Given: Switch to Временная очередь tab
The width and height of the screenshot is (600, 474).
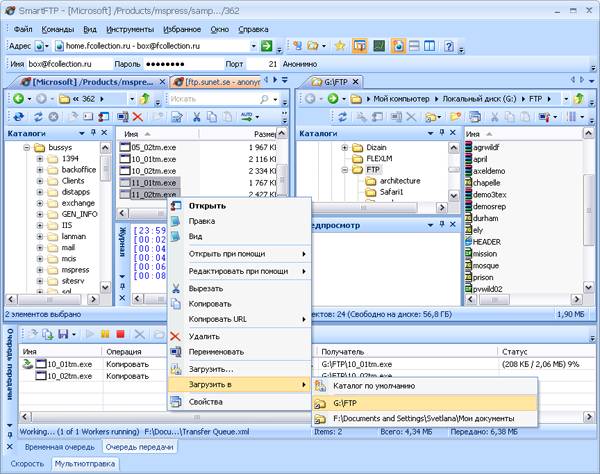Looking at the screenshot, I should coord(60,447).
